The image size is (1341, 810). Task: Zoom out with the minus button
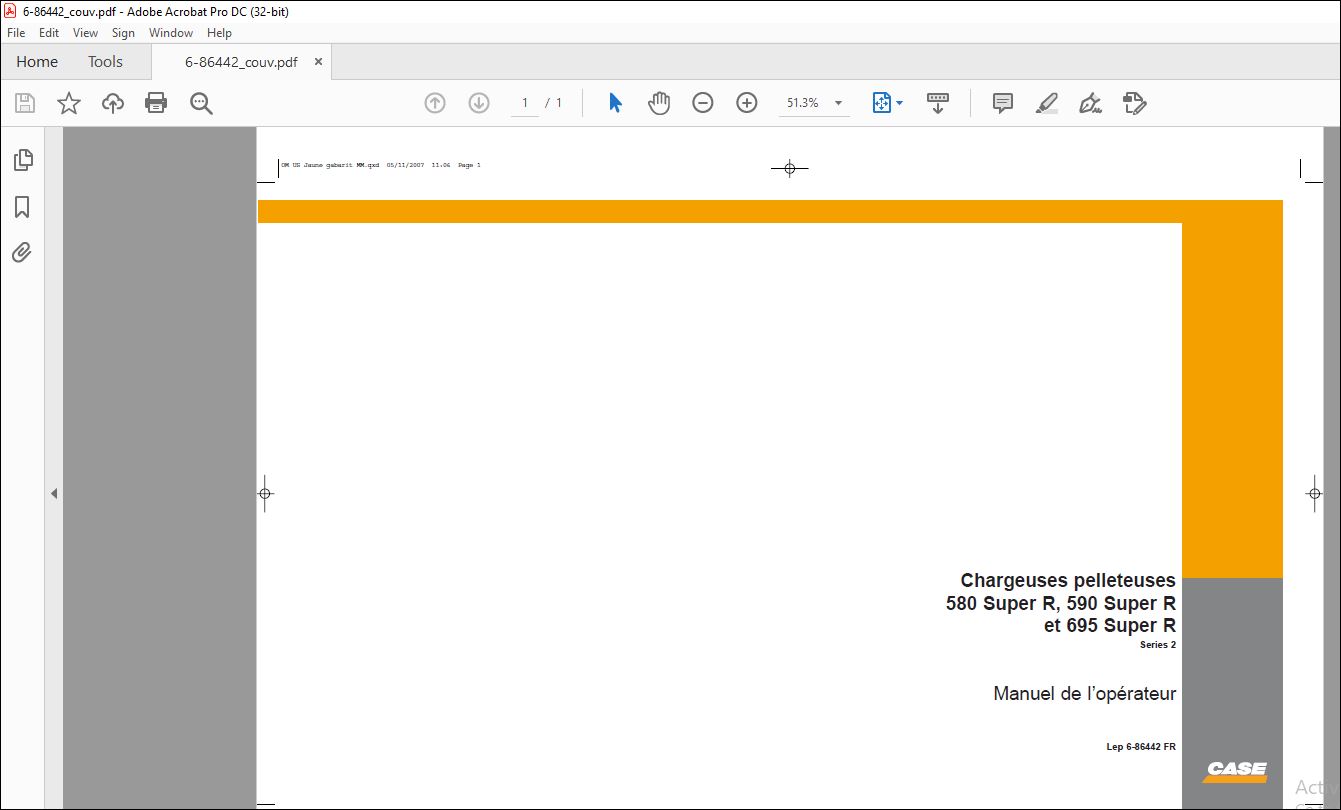[x=703, y=103]
